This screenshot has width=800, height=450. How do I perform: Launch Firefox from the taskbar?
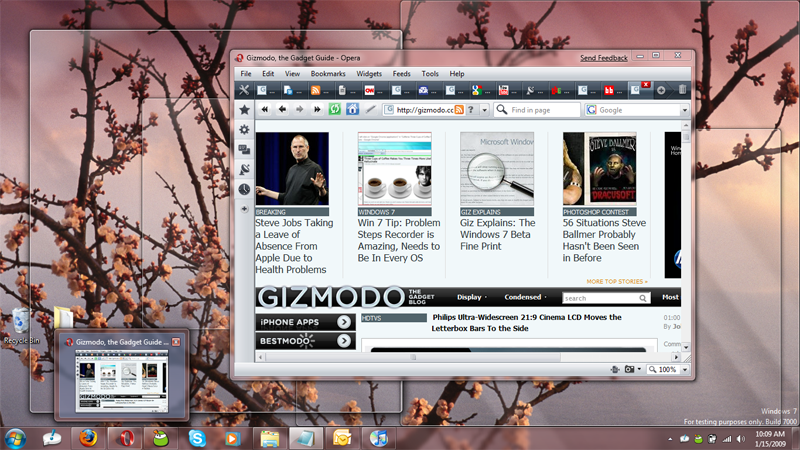[88, 438]
